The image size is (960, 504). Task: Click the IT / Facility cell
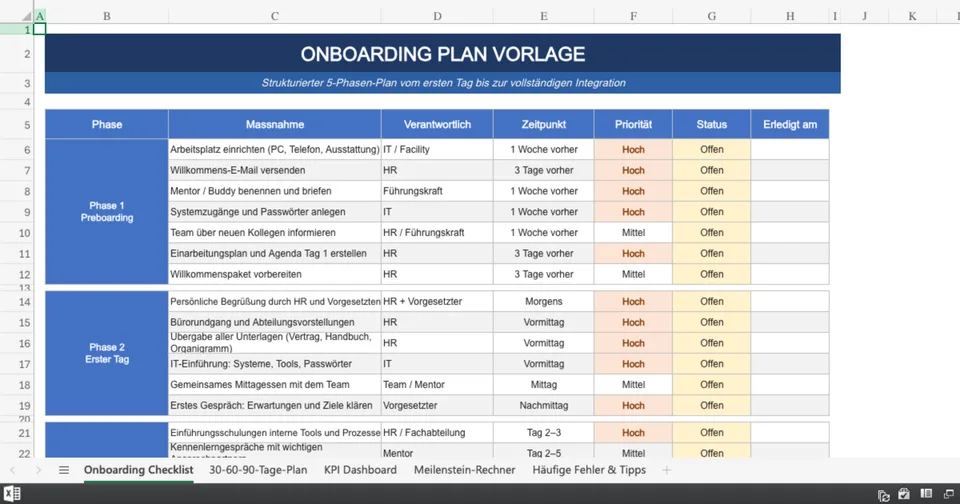click(x=437, y=149)
